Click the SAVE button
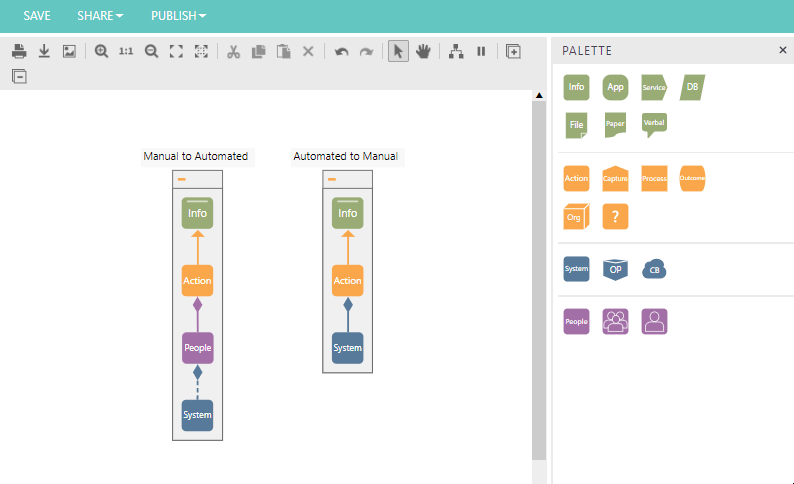The height and width of the screenshot is (484, 794). pyautogui.click(x=37, y=16)
